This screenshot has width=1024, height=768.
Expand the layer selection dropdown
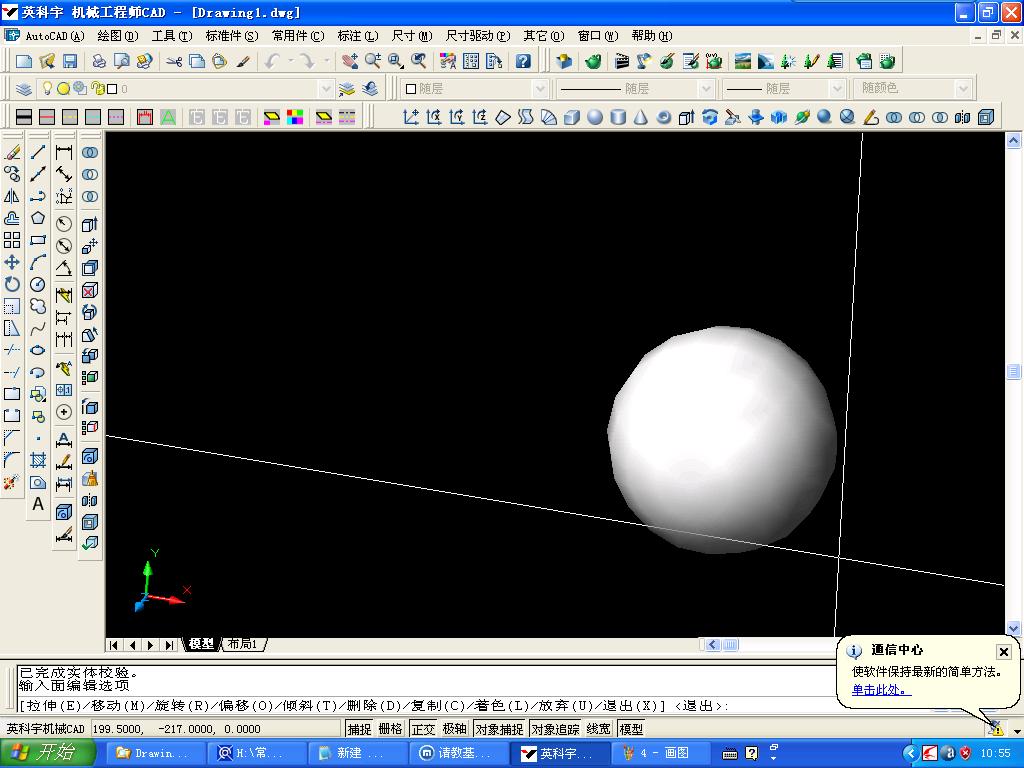pos(325,89)
